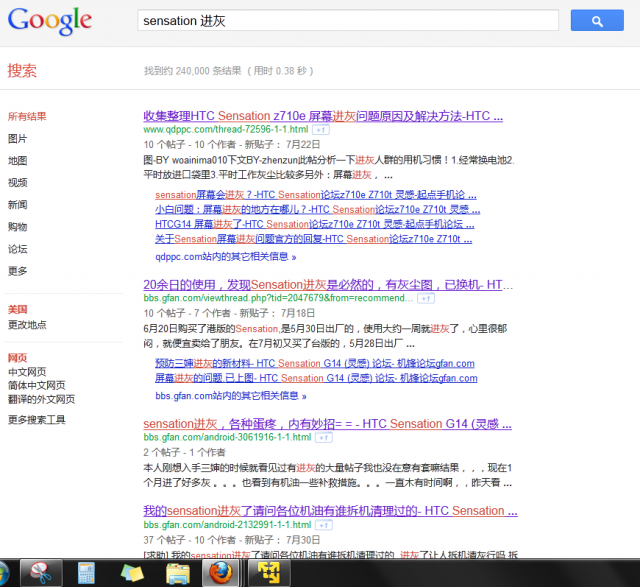Viewport: 640px width, 587px height.
Task: Click the 网页 sidebar heading
Action: click(18, 358)
